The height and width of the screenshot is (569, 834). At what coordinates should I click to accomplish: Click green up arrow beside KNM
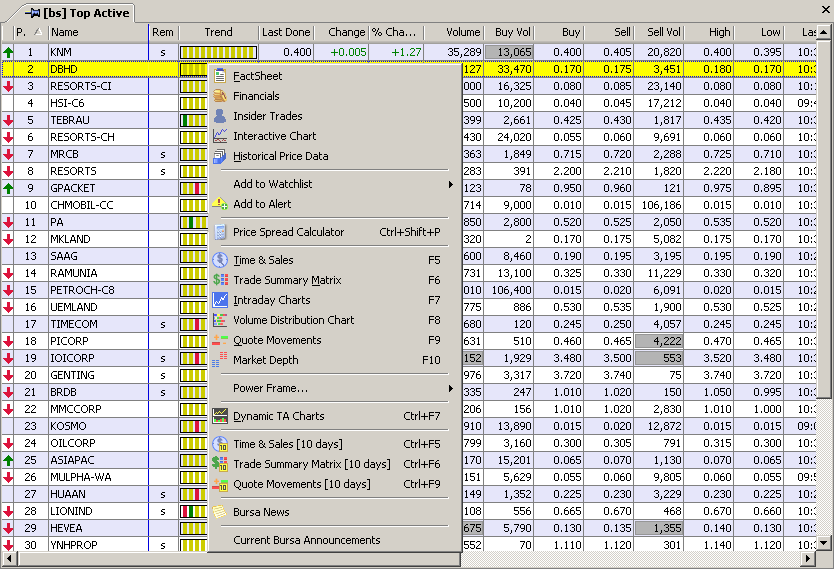coord(8,52)
